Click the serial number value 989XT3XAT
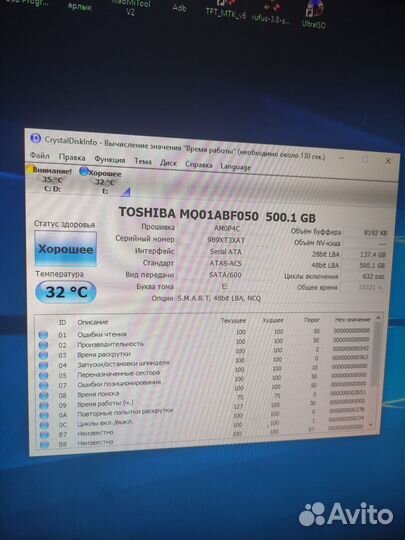Image resolution: width=405 pixels, height=540 pixels. coord(226,240)
